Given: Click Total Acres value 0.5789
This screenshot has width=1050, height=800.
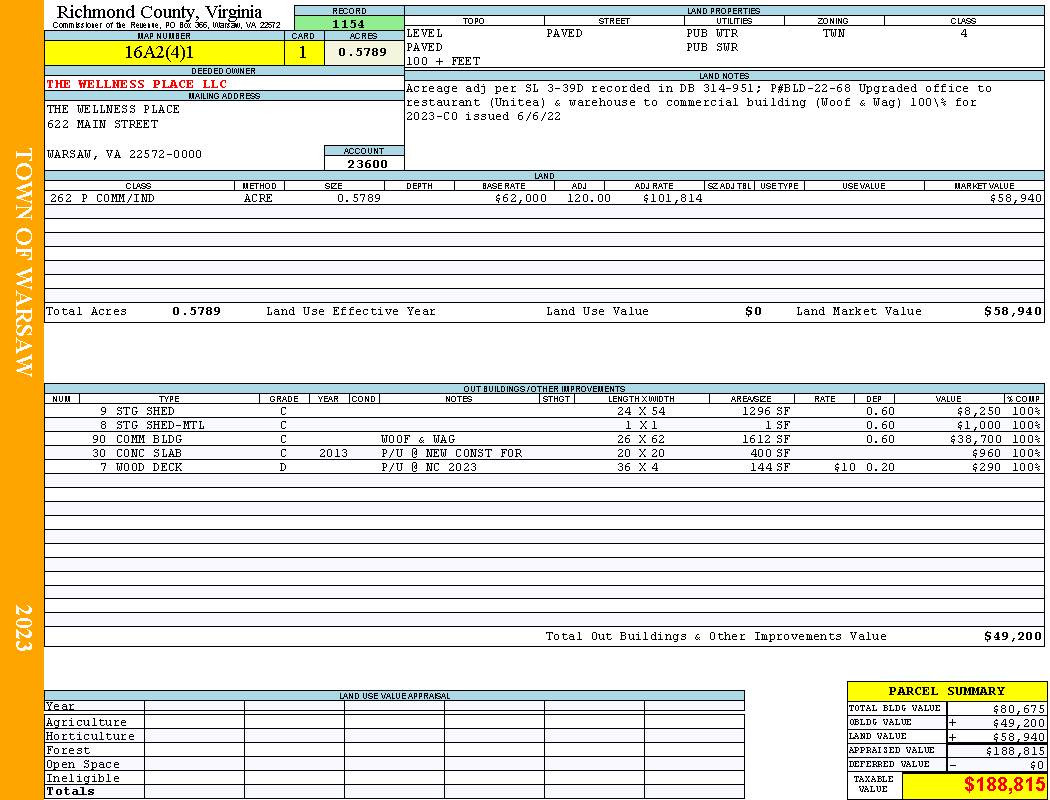Looking at the screenshot, I should click(196, 311).
